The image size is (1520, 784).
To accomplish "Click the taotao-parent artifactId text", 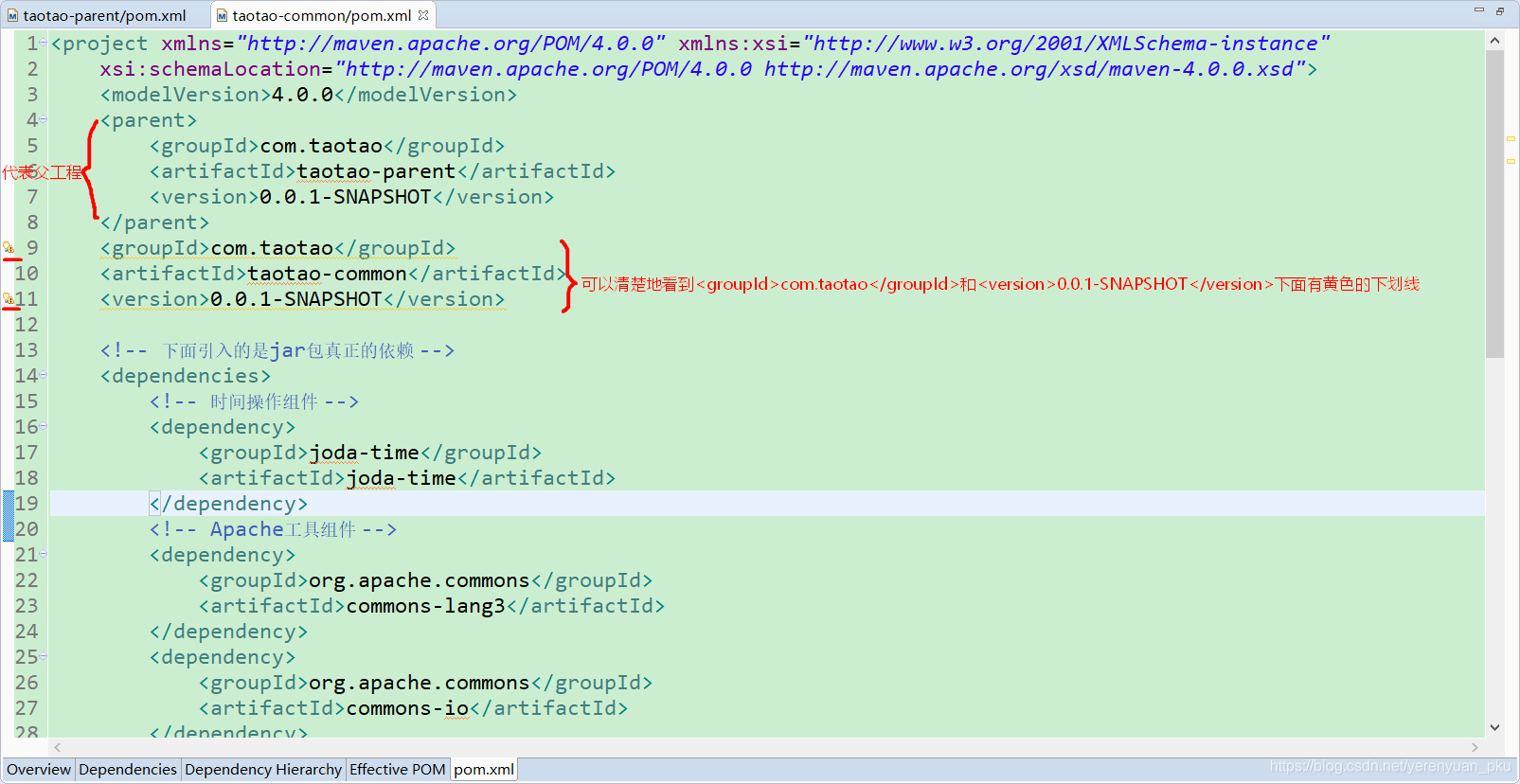I will (x=376, y=171).
